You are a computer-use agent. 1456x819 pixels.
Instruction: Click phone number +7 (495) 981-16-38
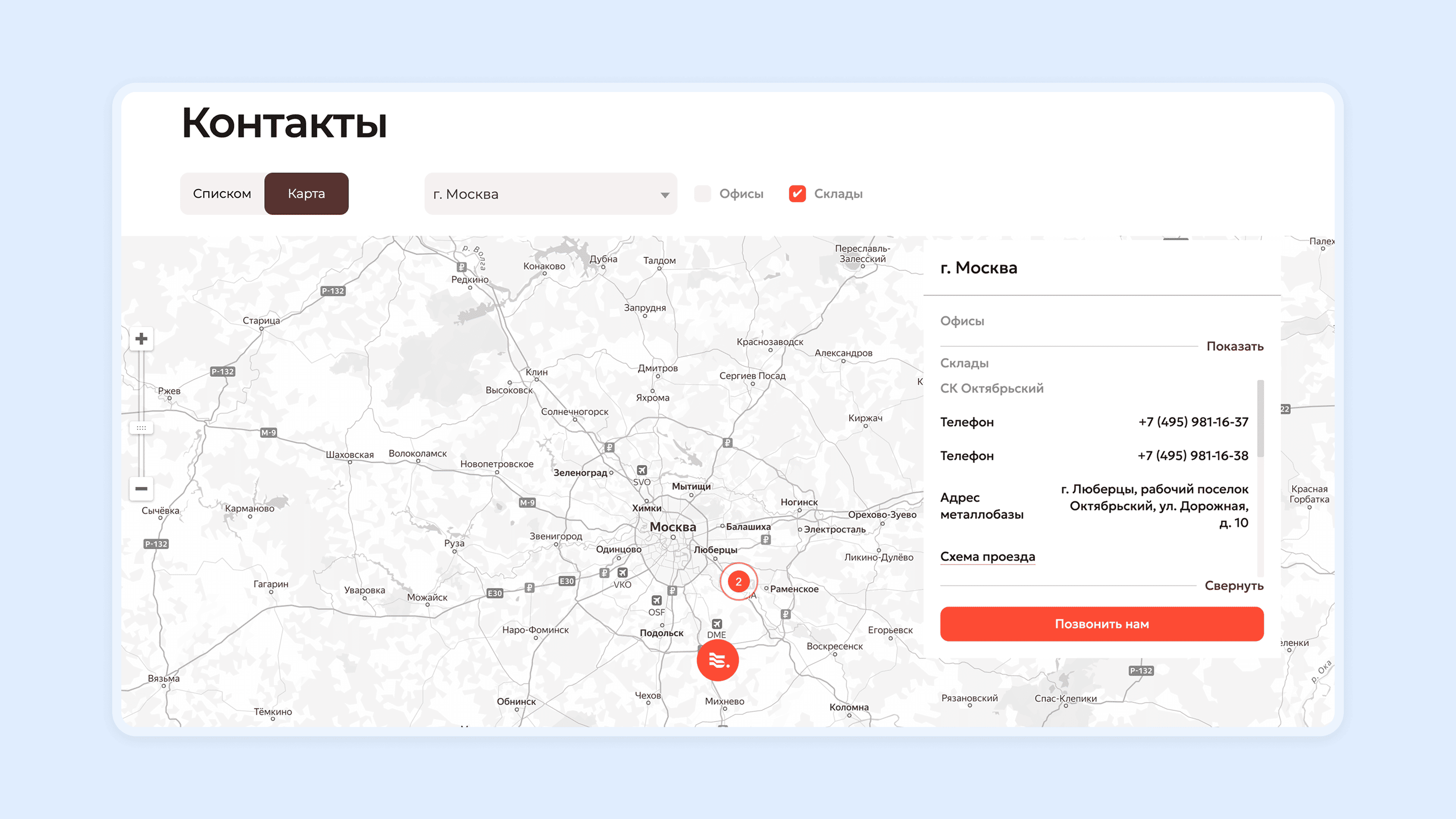[1193, 456]
